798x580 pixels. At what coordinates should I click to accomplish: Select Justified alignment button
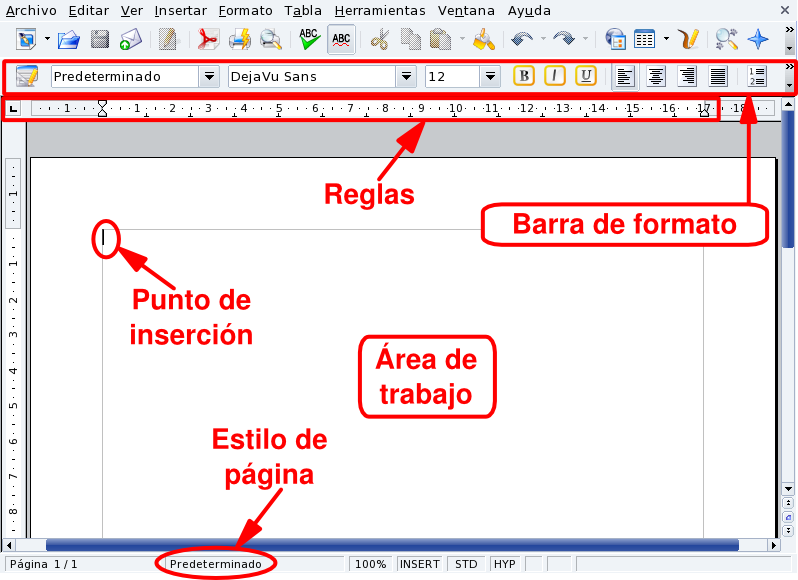pyautogui.click(x=718, y=77)
